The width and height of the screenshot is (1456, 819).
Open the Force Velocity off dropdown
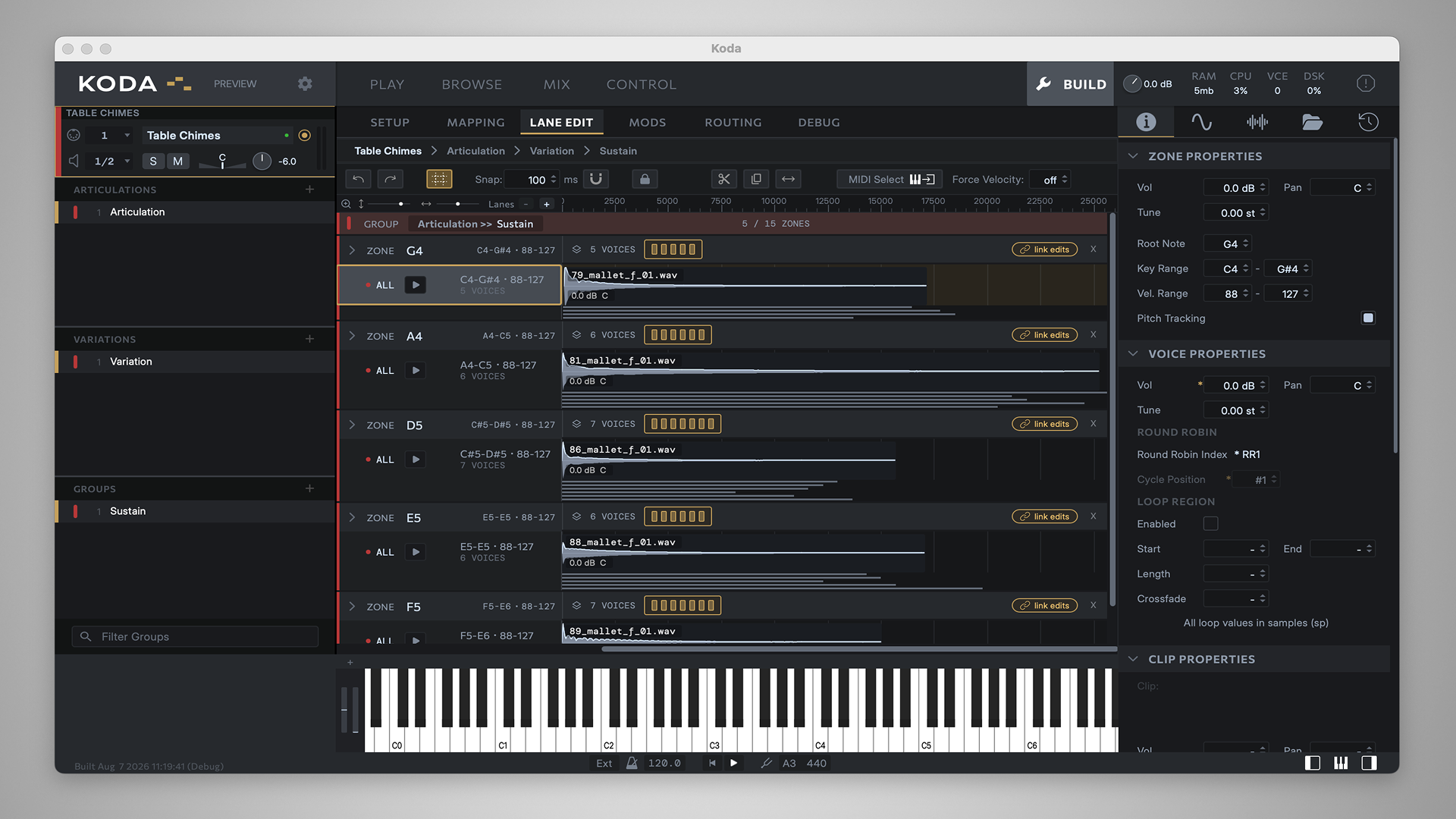coord(1050,180)
